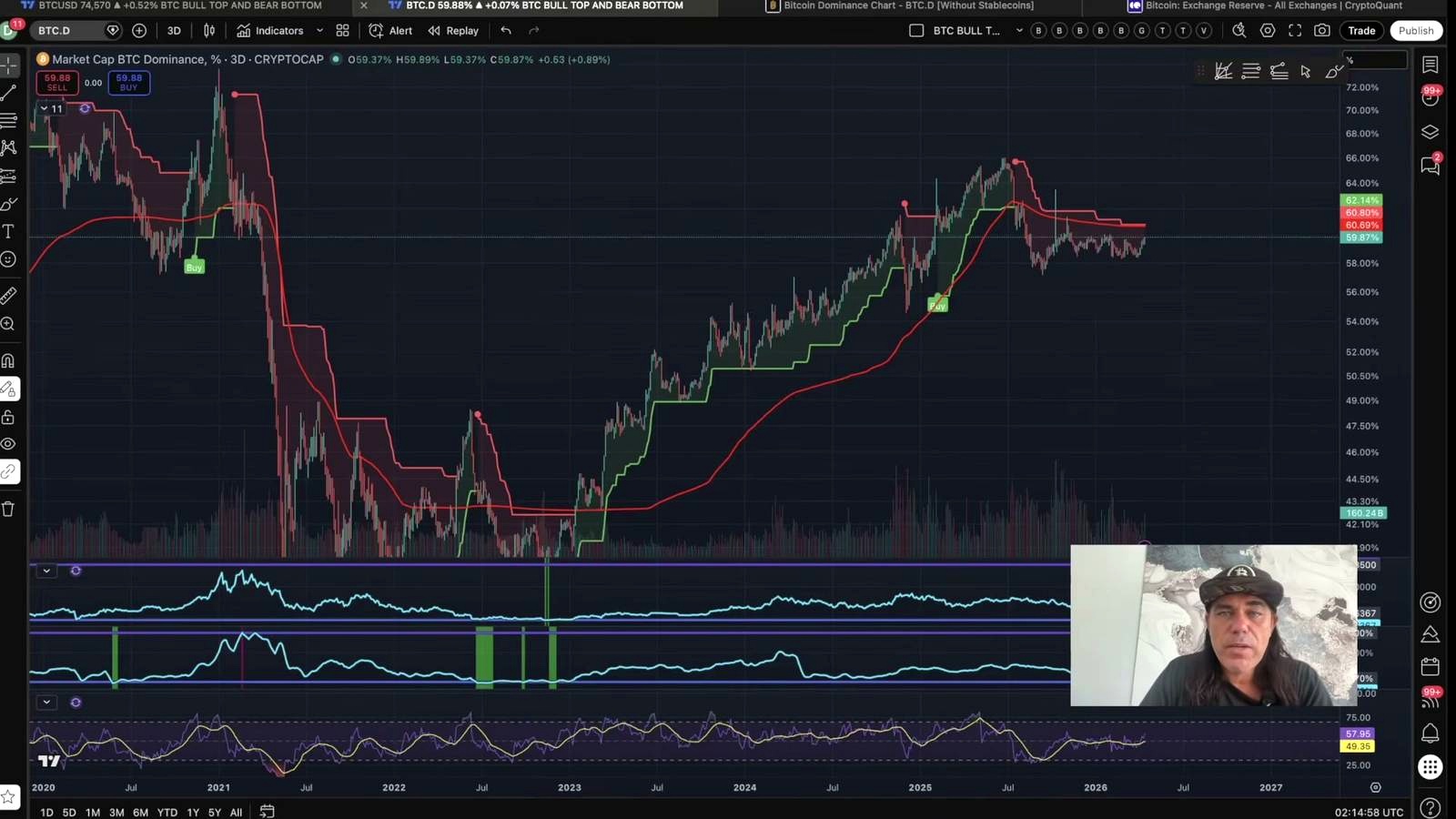
Task: Enter fullscreen mode
Action: [1295, 30]
